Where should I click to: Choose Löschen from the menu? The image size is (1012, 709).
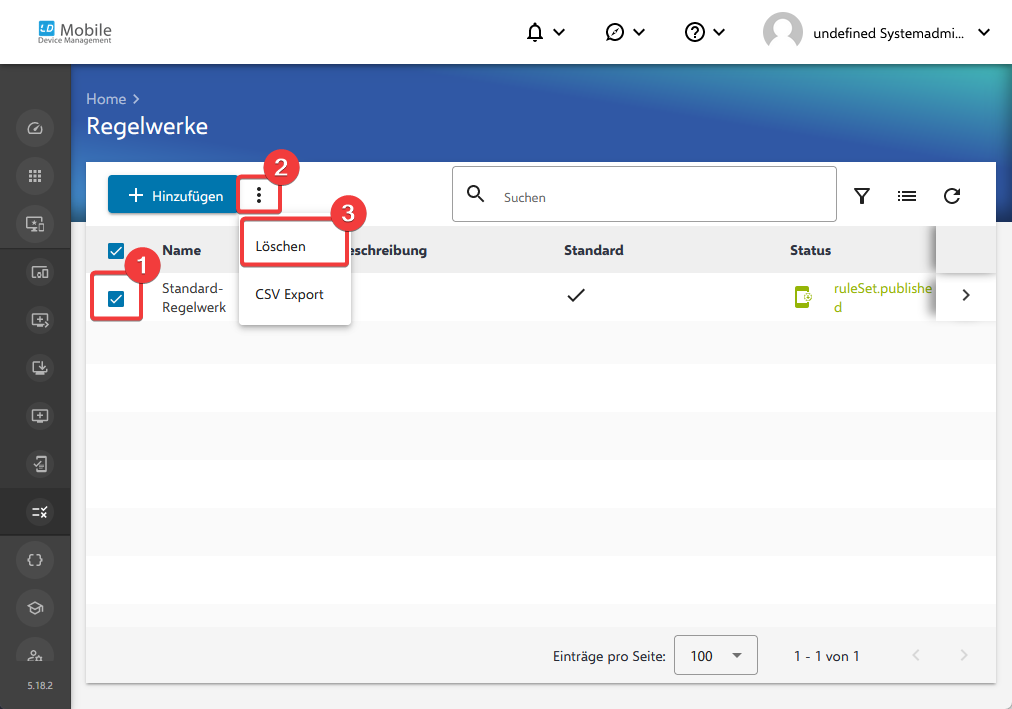294,246
